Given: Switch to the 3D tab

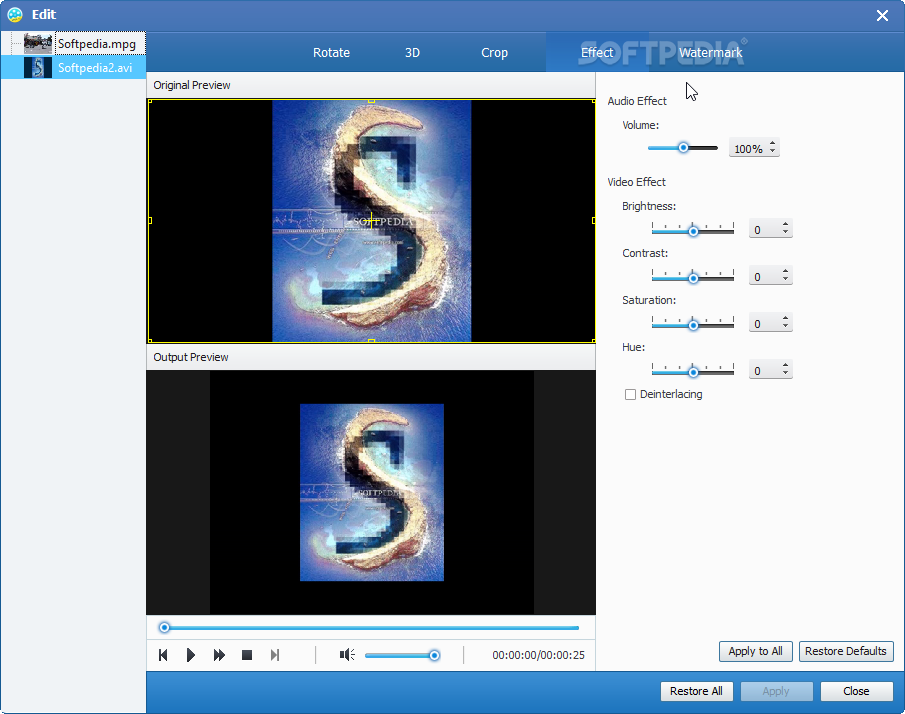Looking at the screenshot, I should point(412,53).
